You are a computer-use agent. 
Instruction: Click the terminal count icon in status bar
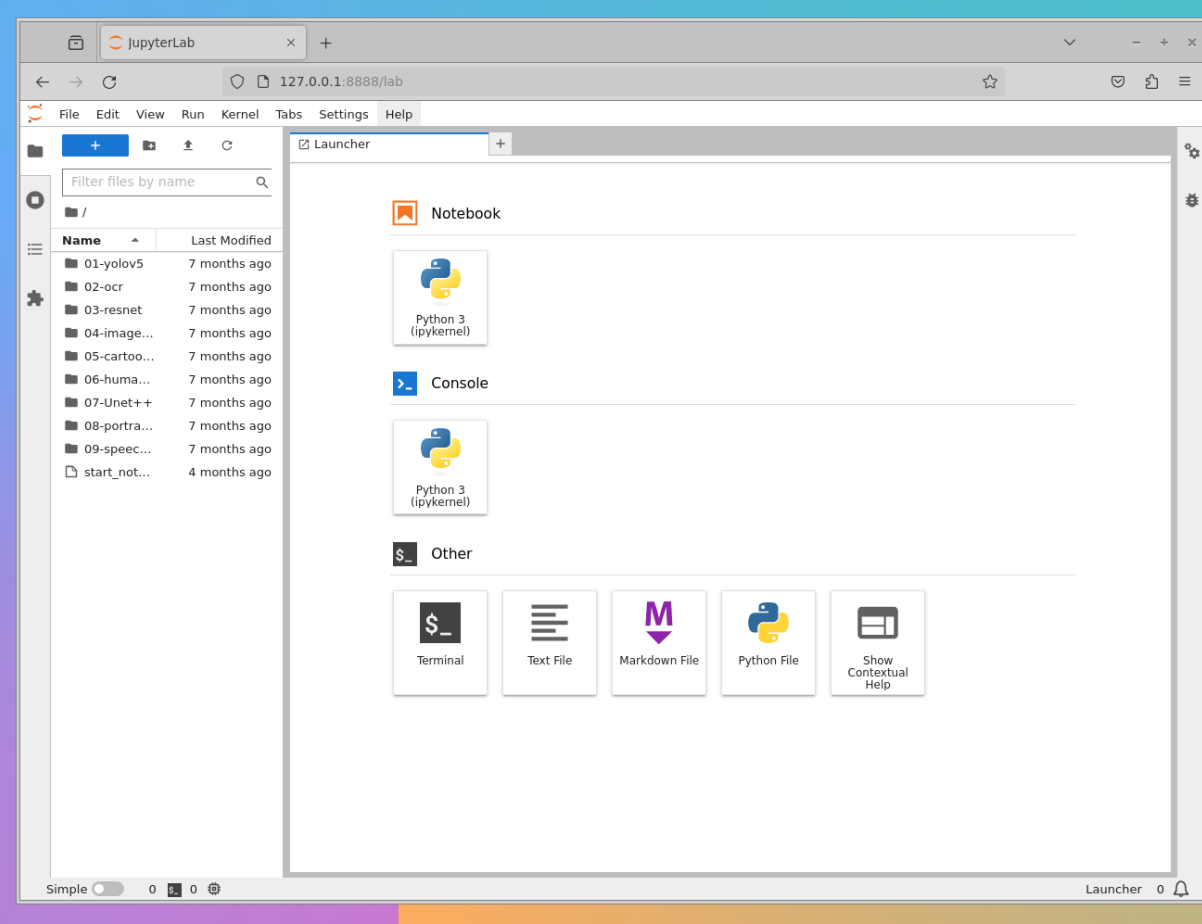coord(174,889)
